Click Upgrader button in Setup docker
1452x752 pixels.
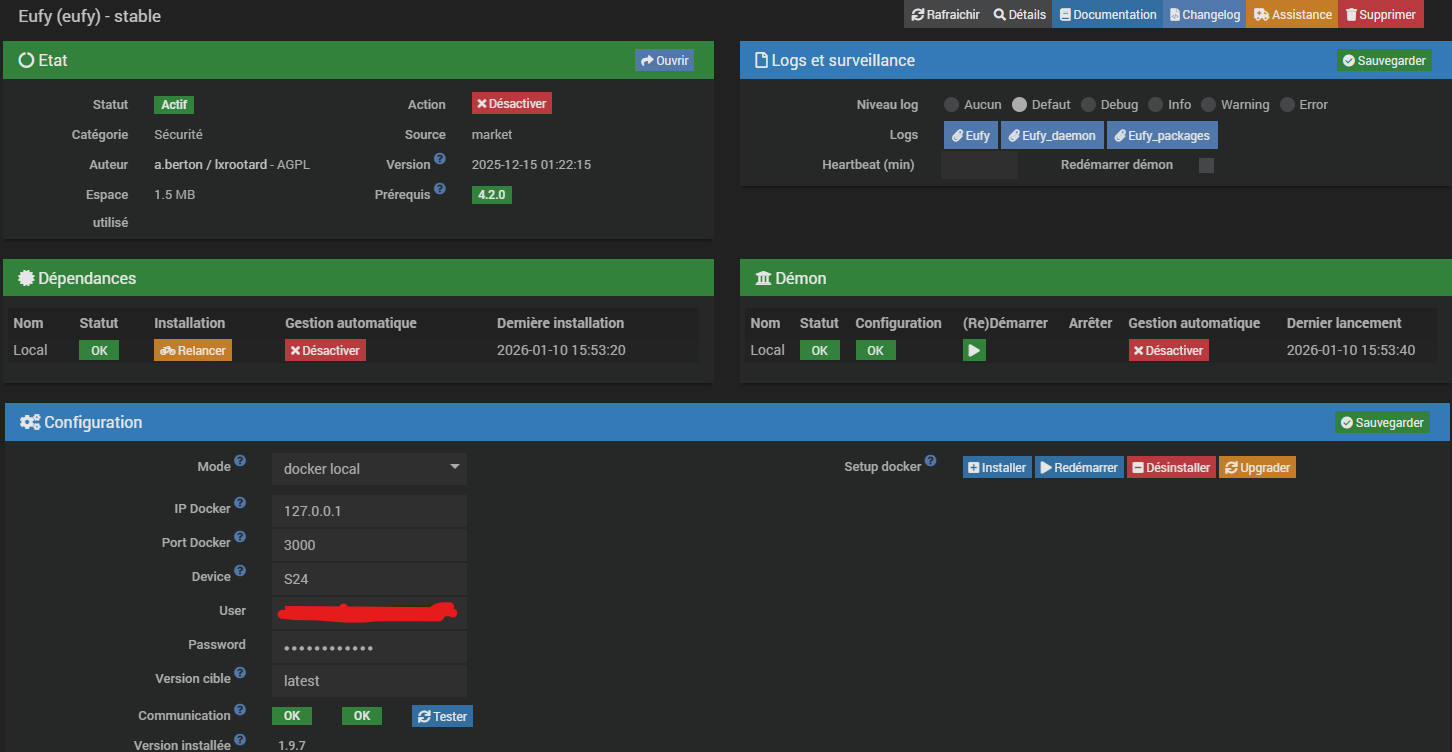(1257, 467)
